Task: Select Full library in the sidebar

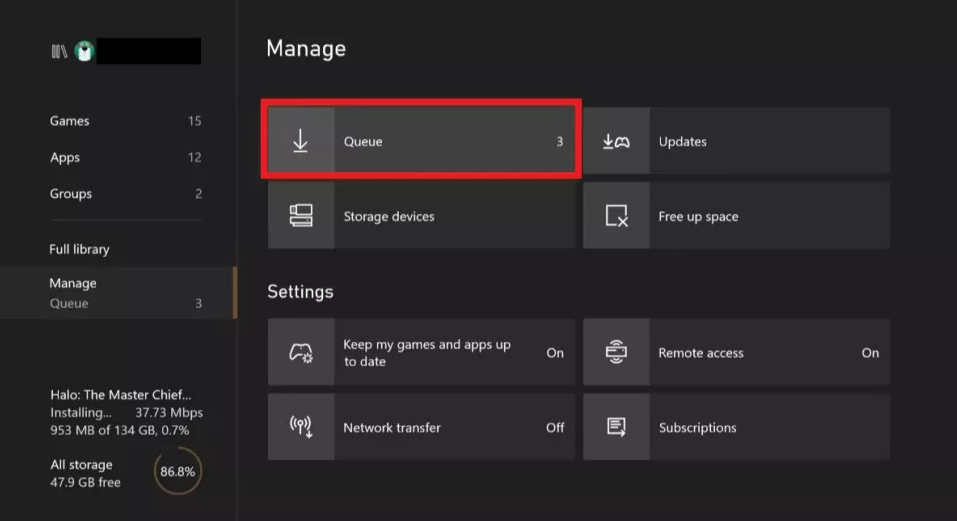Action: 79,249
